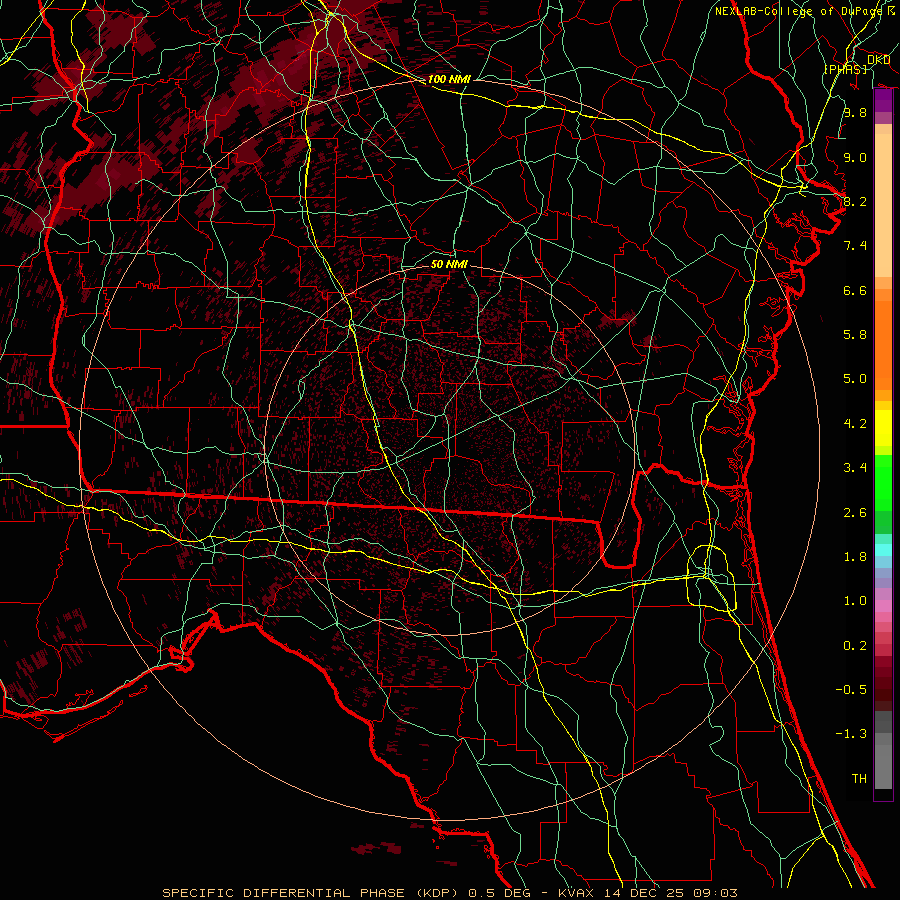The height and width of the screenshot is (900, 900).
Task: Select the orange band on the color scale
Action: click(883, 340)
